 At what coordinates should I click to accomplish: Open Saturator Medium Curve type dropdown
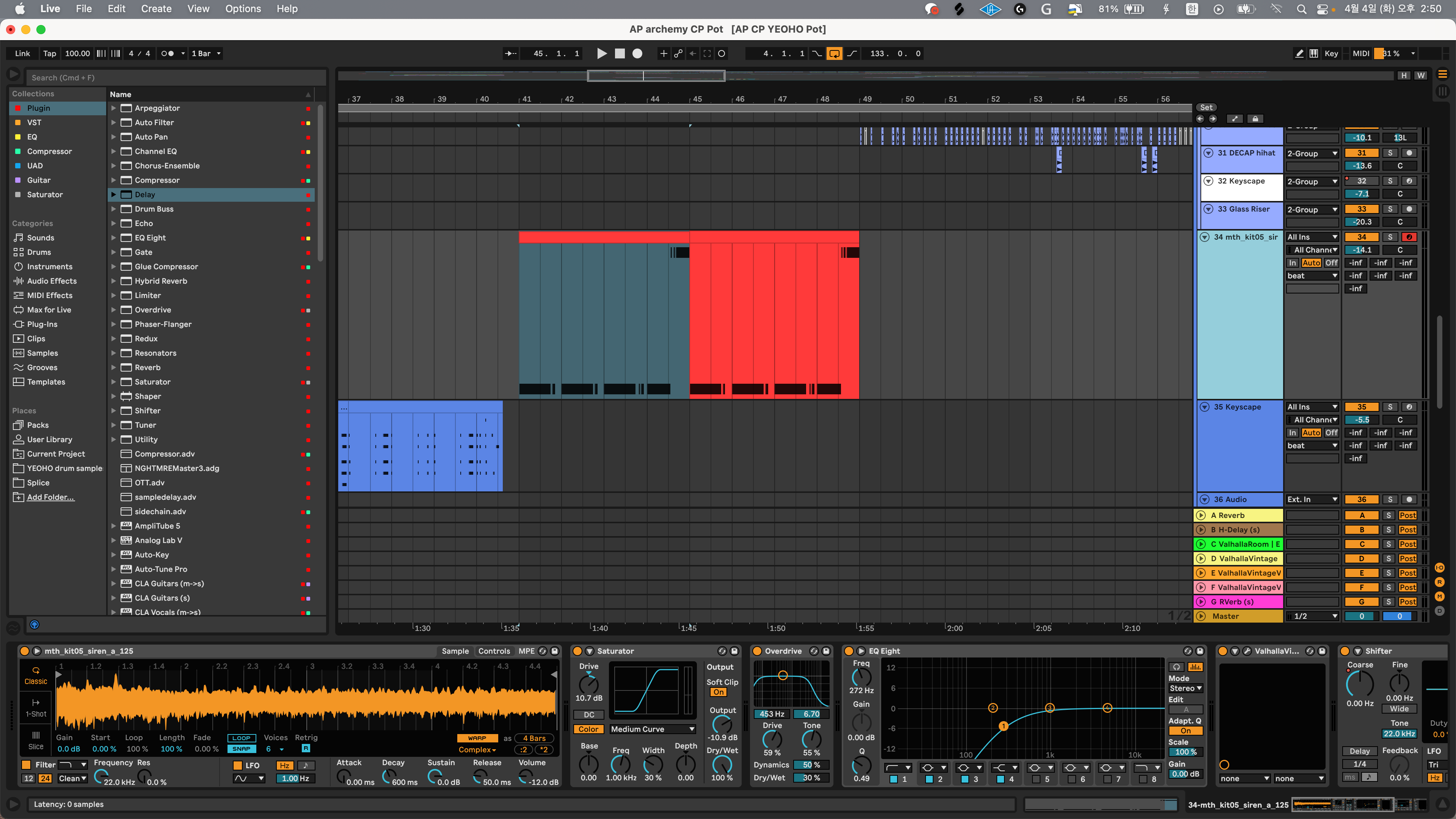click(x=652, y=729)
